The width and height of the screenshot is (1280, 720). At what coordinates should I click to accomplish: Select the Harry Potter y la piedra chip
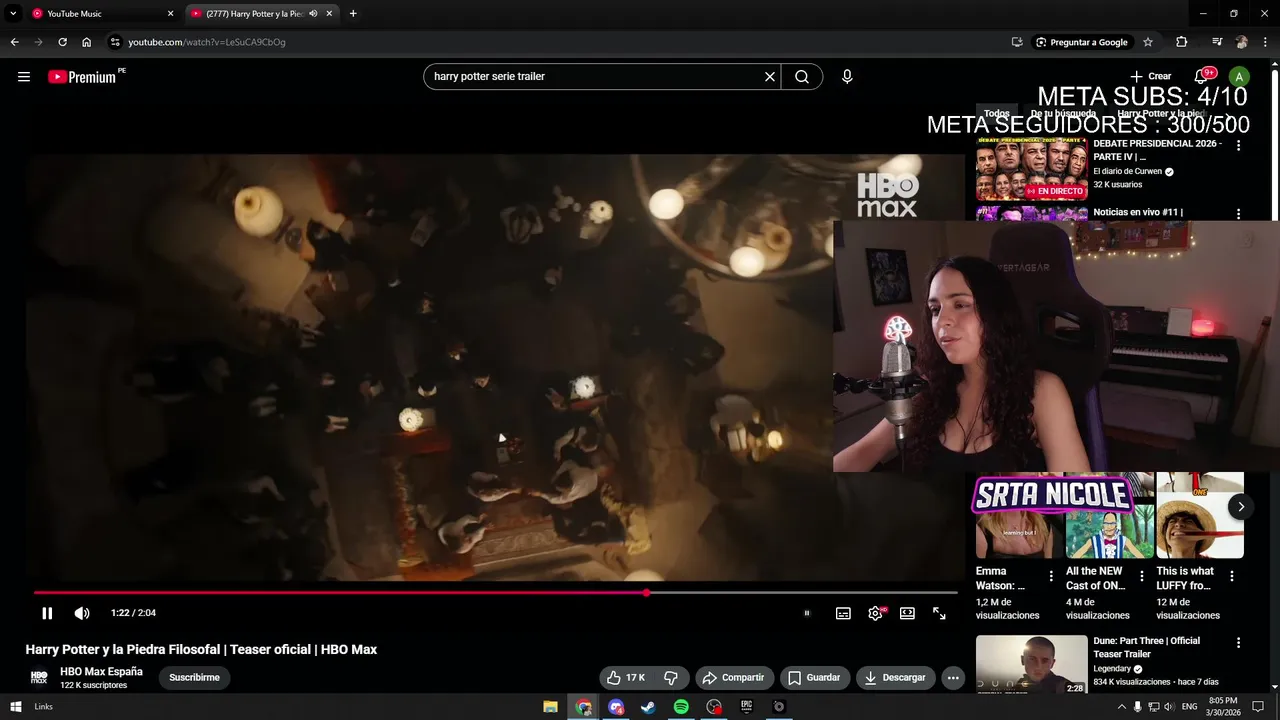(x=1160, y=113)
